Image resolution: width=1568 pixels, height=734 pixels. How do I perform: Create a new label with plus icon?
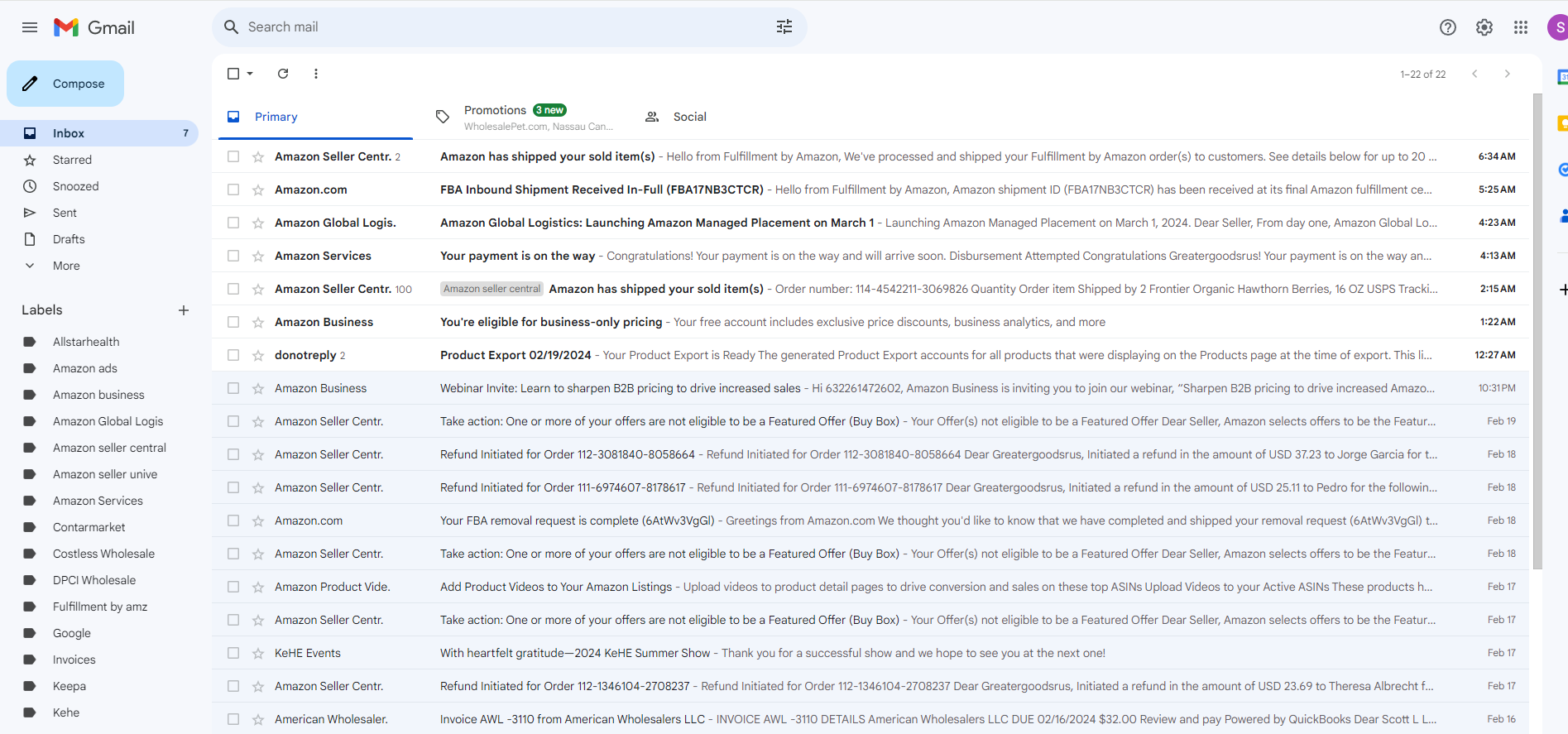(x=184, y=310)
